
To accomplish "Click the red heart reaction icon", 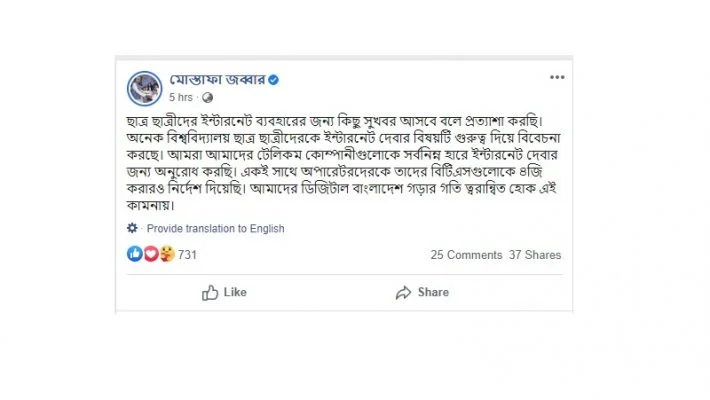I will pyautogui.click(x=150, y=255).
